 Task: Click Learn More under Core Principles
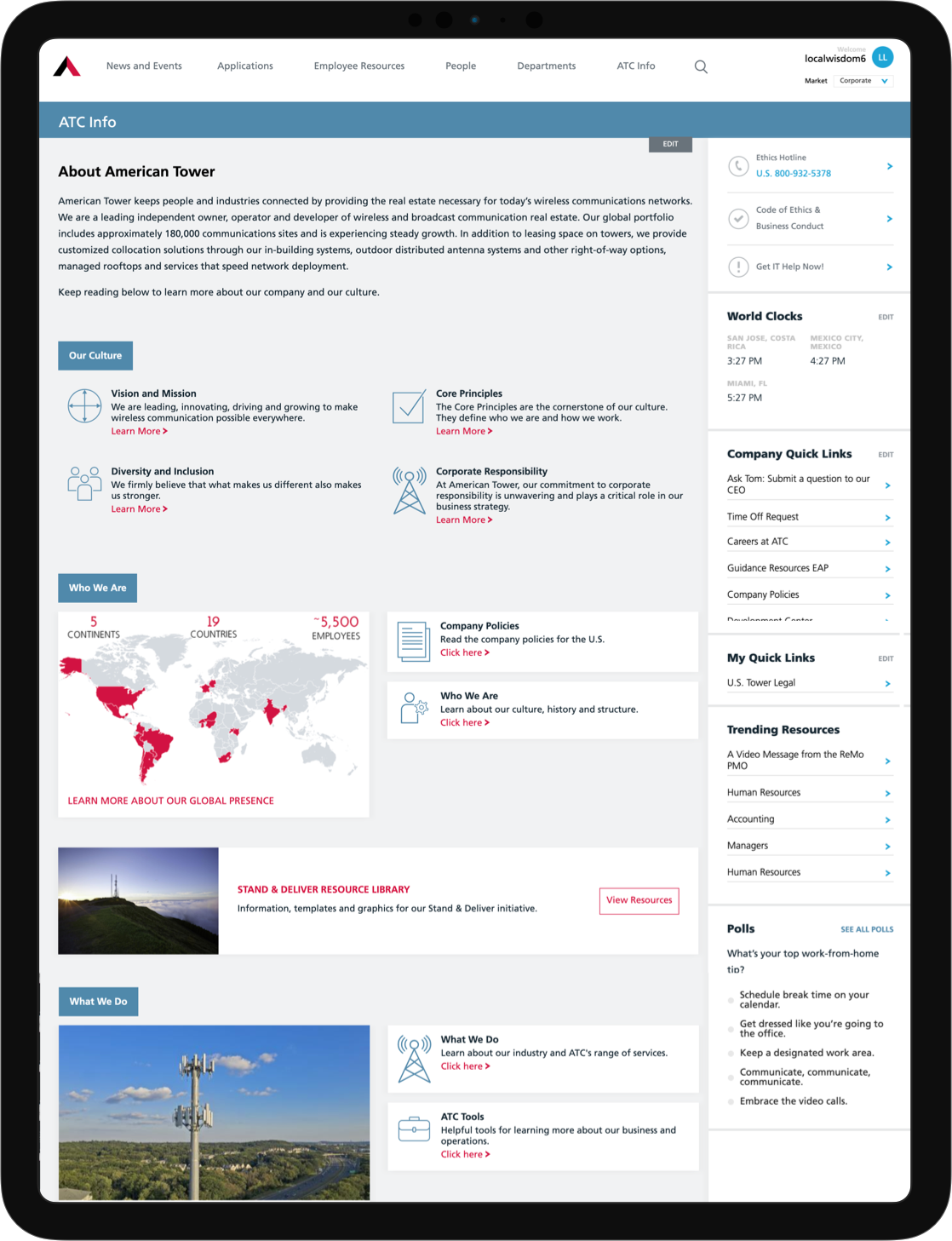[464, 432]
